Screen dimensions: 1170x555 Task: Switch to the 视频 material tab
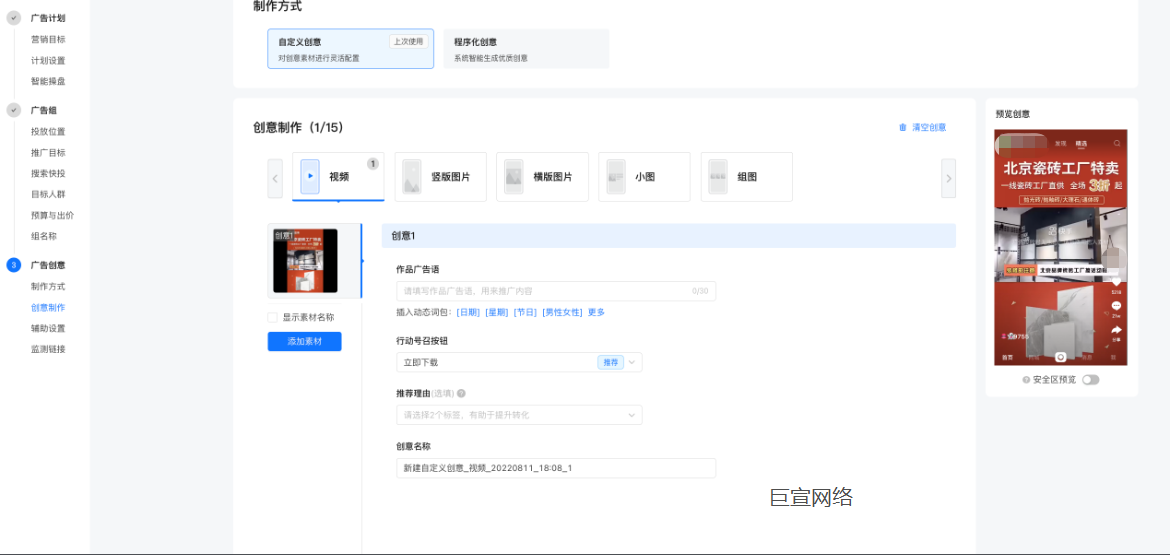pos(338,177)
